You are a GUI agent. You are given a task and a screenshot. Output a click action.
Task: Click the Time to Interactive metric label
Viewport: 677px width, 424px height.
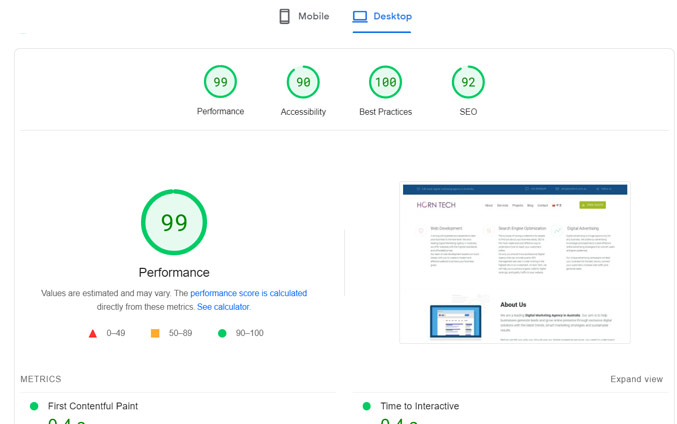point(419,406)
